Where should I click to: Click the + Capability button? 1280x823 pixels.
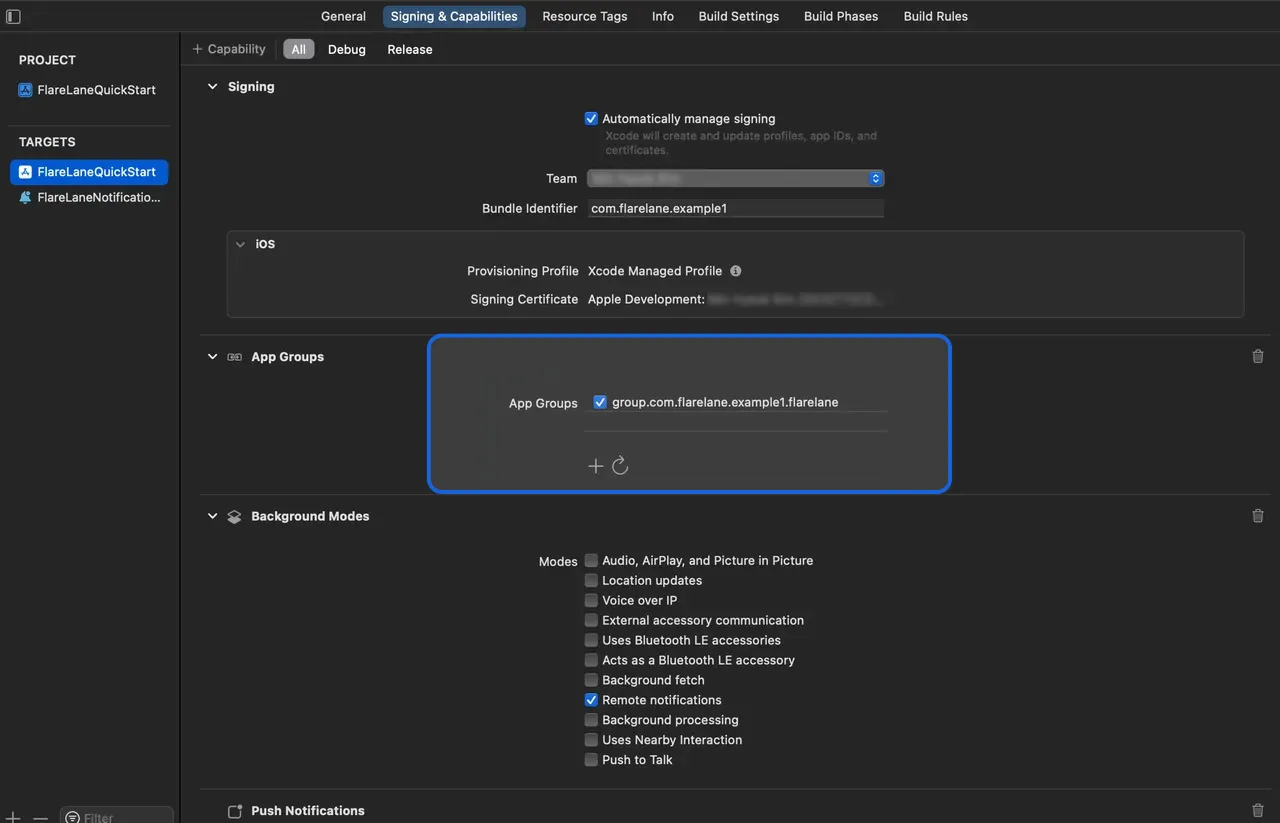[x=229, y=49]
